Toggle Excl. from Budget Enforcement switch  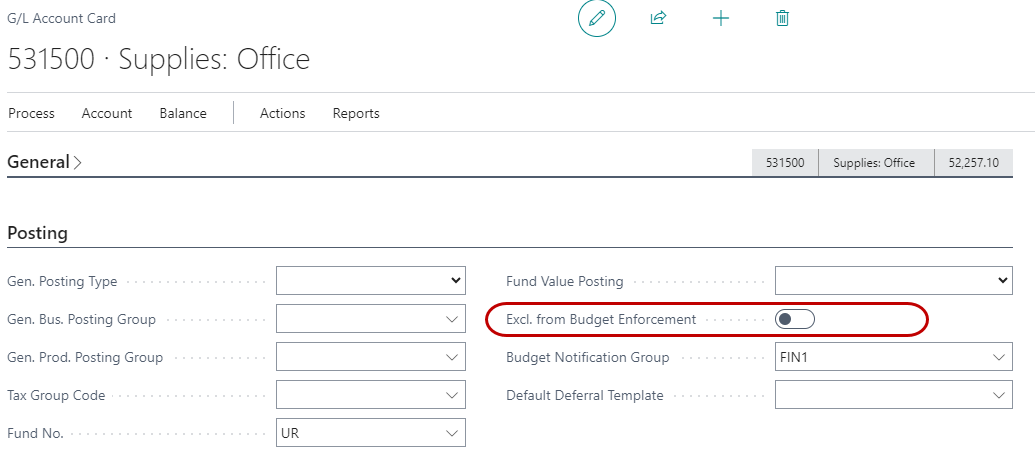795,319
